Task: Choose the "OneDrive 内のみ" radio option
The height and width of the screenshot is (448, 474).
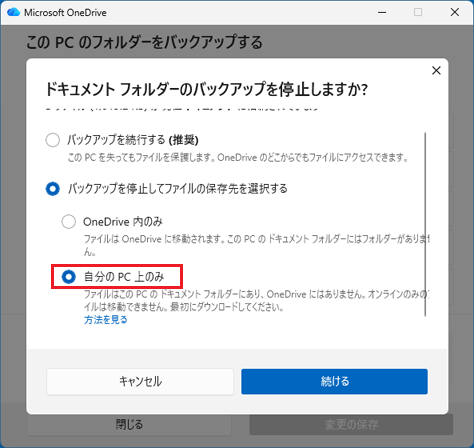Action: click(68, 222)
